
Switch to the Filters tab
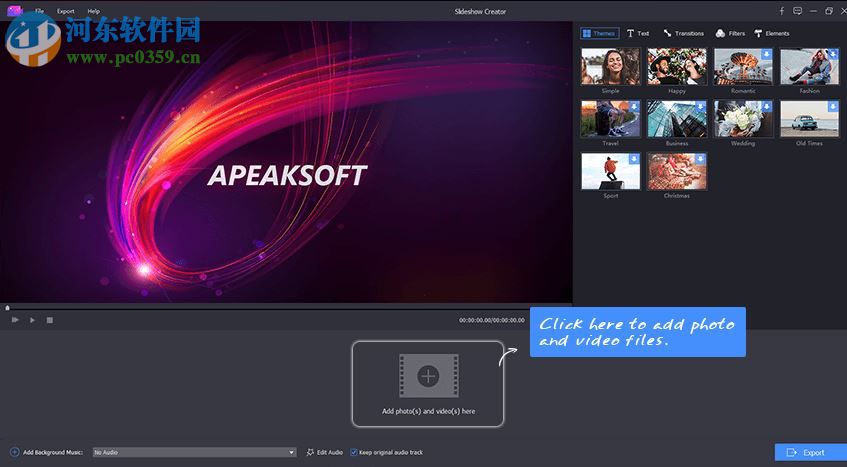730,33
